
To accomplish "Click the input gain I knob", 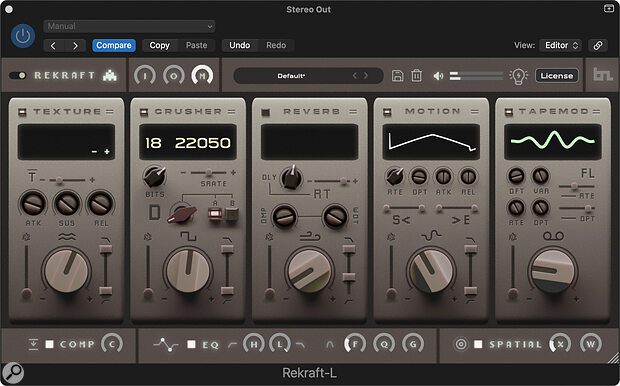I will [145, 76].
